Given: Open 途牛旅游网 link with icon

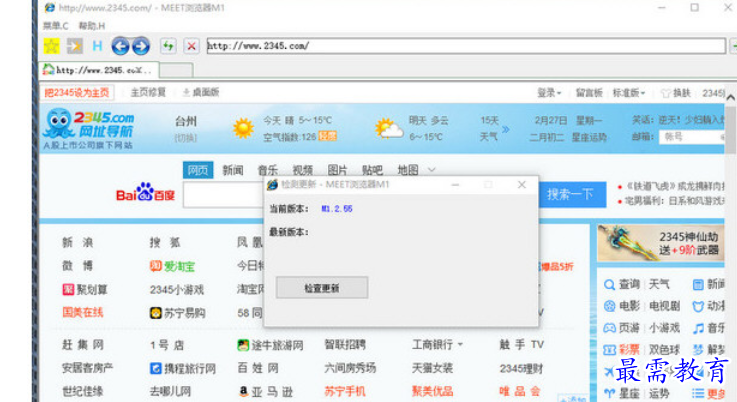Looking at the screenshot, I should (x=270, y=346).
